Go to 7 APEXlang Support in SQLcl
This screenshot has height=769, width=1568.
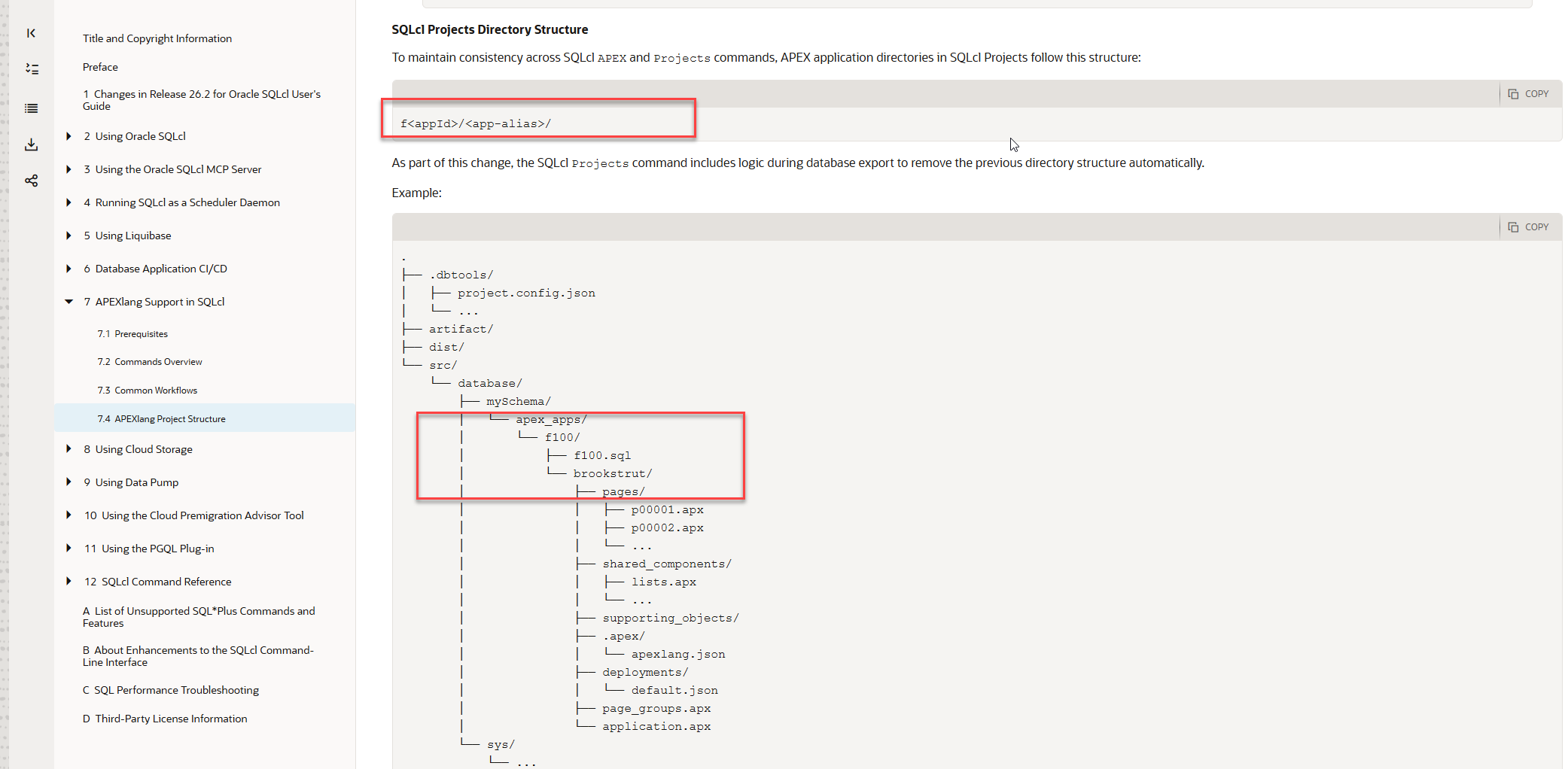(x=154, y=302)
